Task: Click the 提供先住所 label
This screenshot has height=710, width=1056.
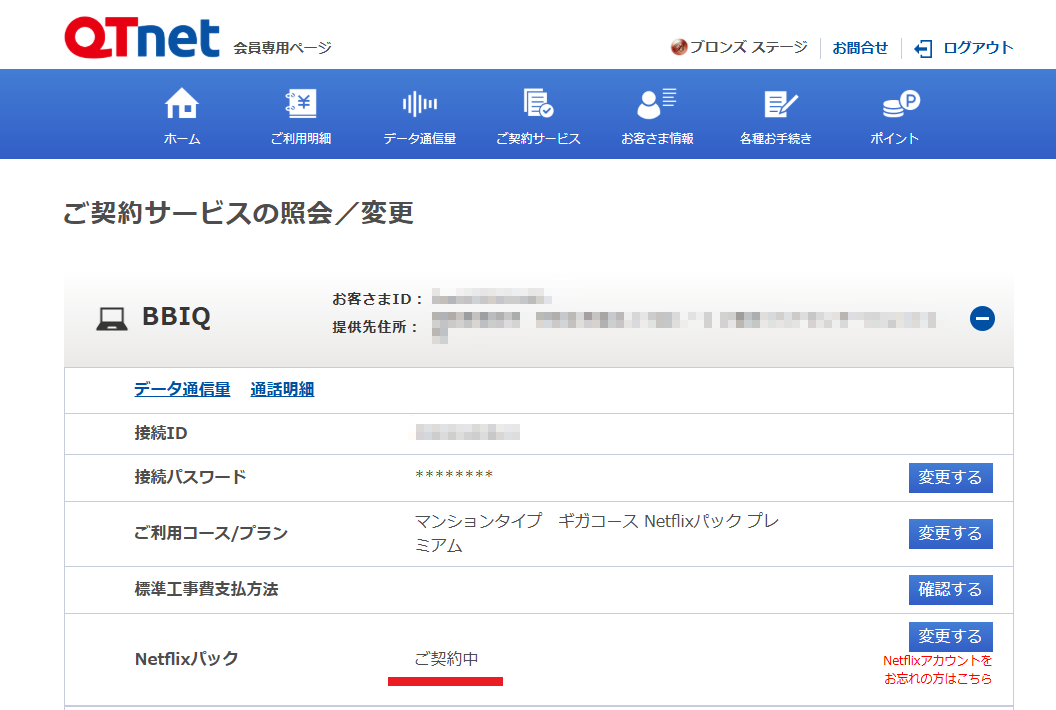Action: 375,327
